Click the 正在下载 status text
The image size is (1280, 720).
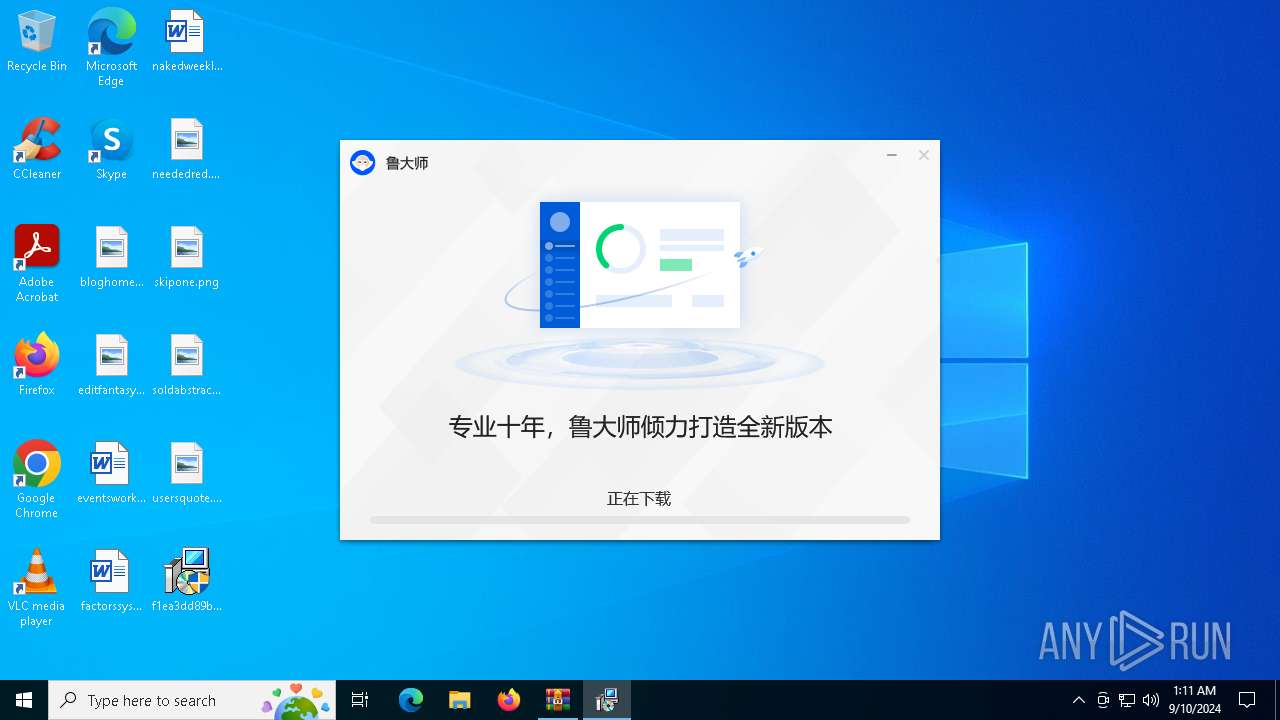(639, 498)
